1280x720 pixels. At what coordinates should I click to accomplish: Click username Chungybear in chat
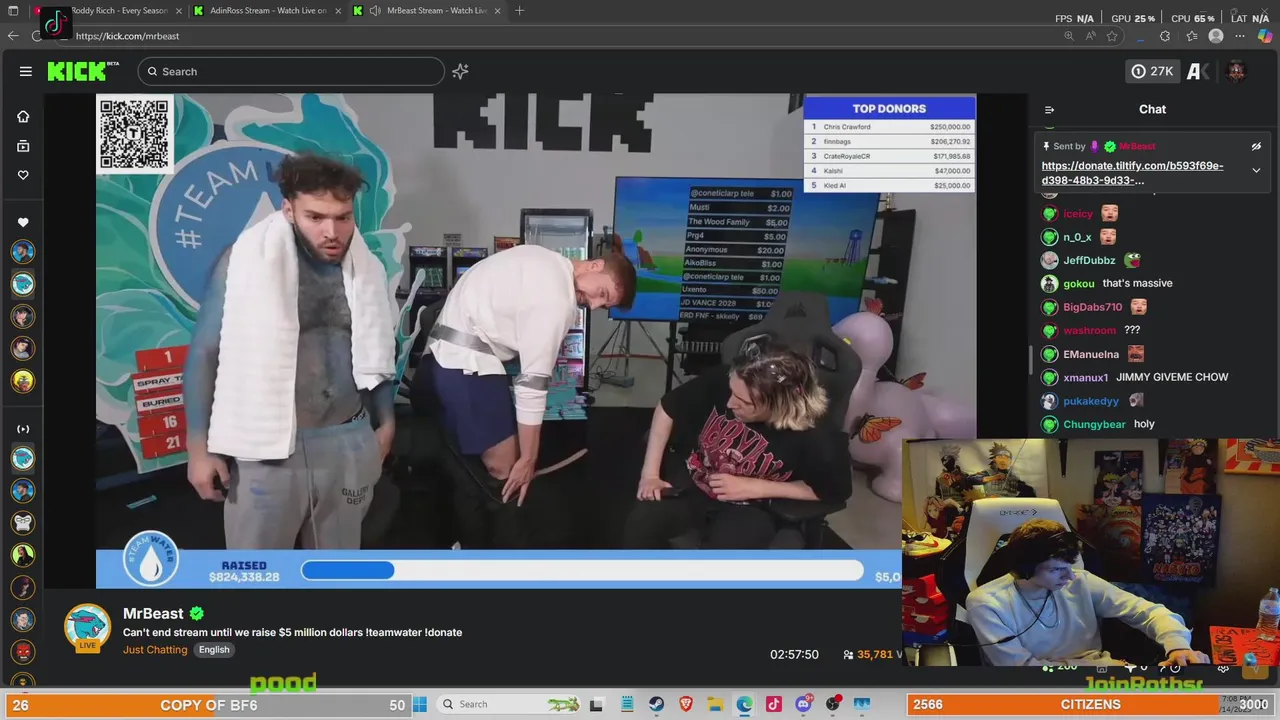pos(1094,425)
